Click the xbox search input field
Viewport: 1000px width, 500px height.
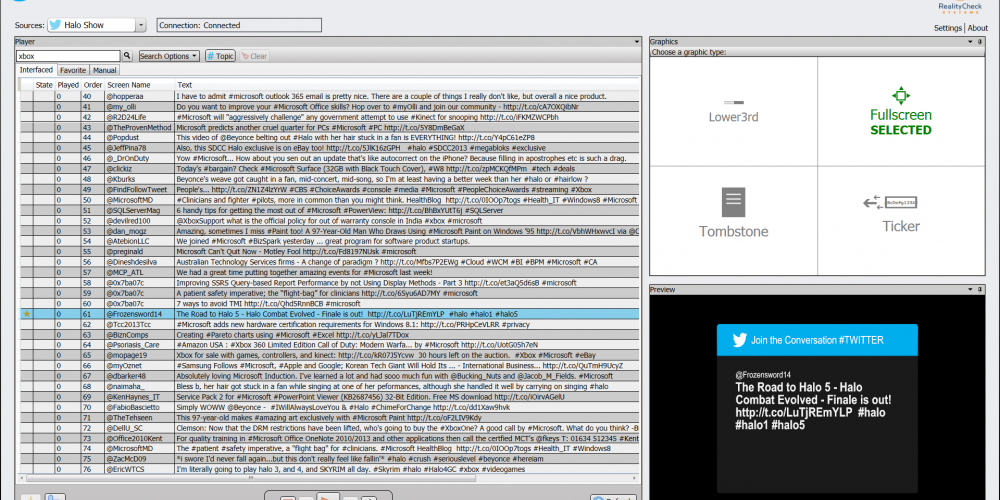(68, 56)
